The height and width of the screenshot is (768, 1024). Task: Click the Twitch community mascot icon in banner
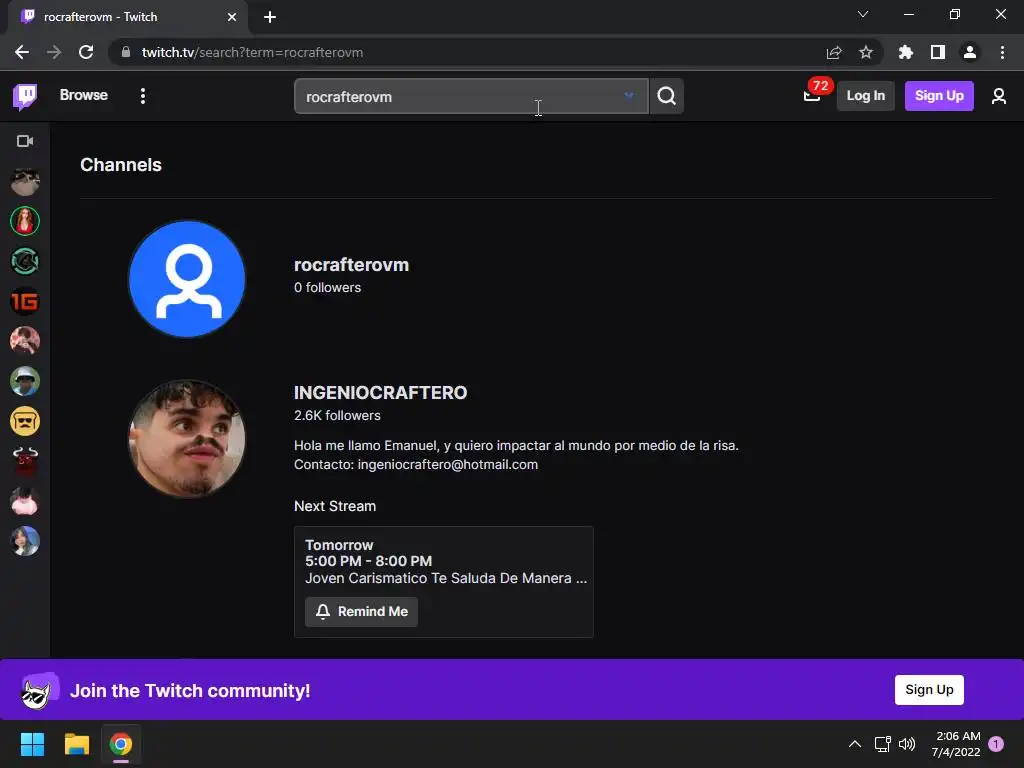(x=39, y=690)
